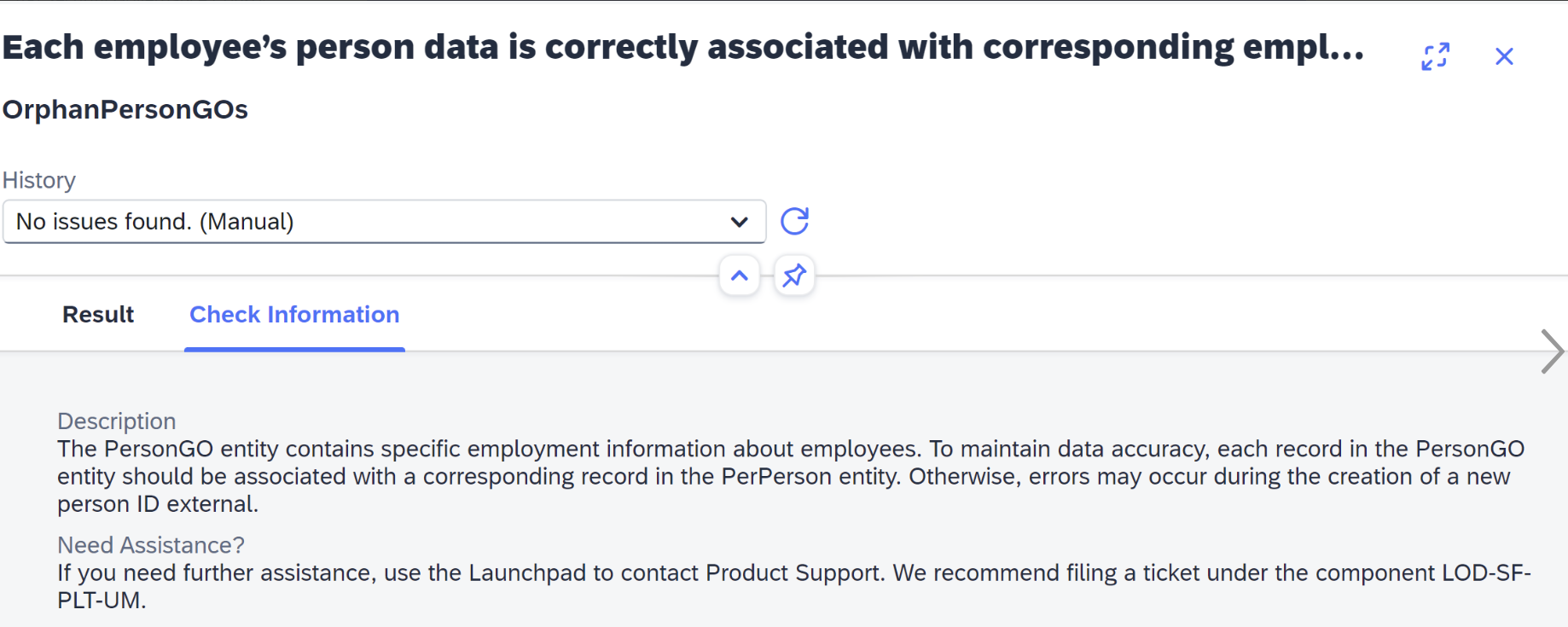Image resolution: width=1568 pixels, height=627 pixels.
Task: Click the OrphanPersonGOs subtitle
Action: [125, 110]
